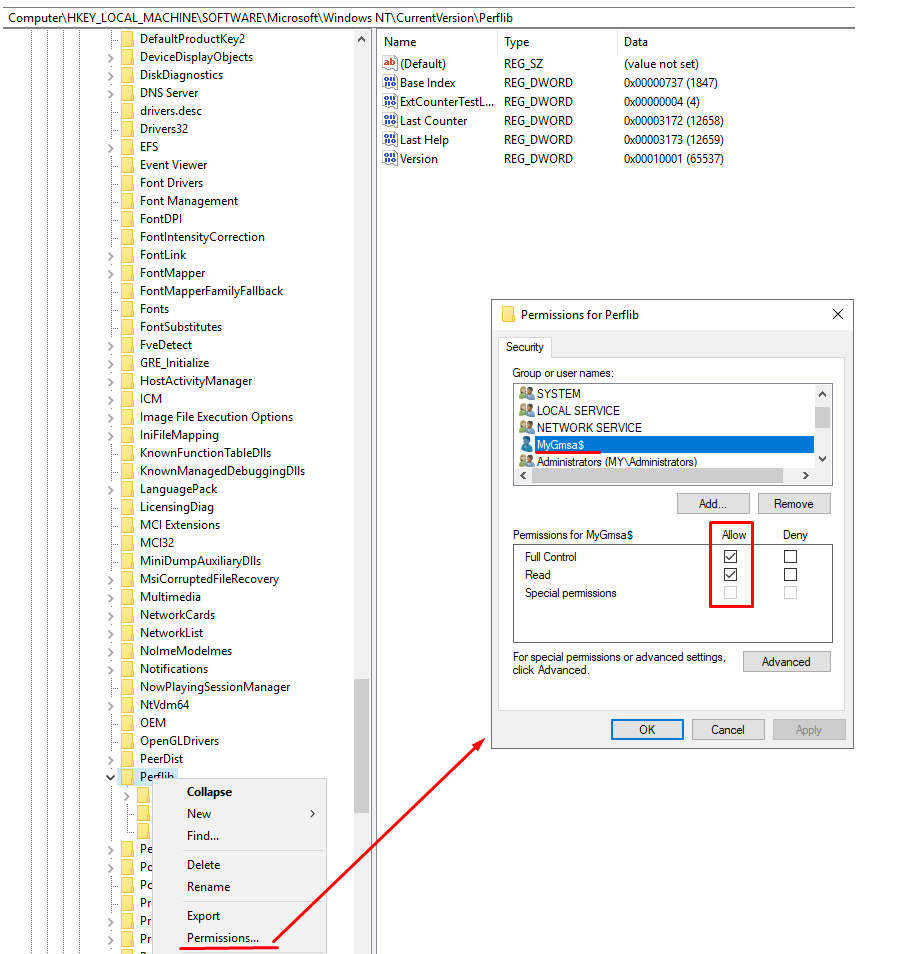Select Rename from the context menu
Image resolution: width=901 pixels, height=954 pixels.
tap(209, 887)
